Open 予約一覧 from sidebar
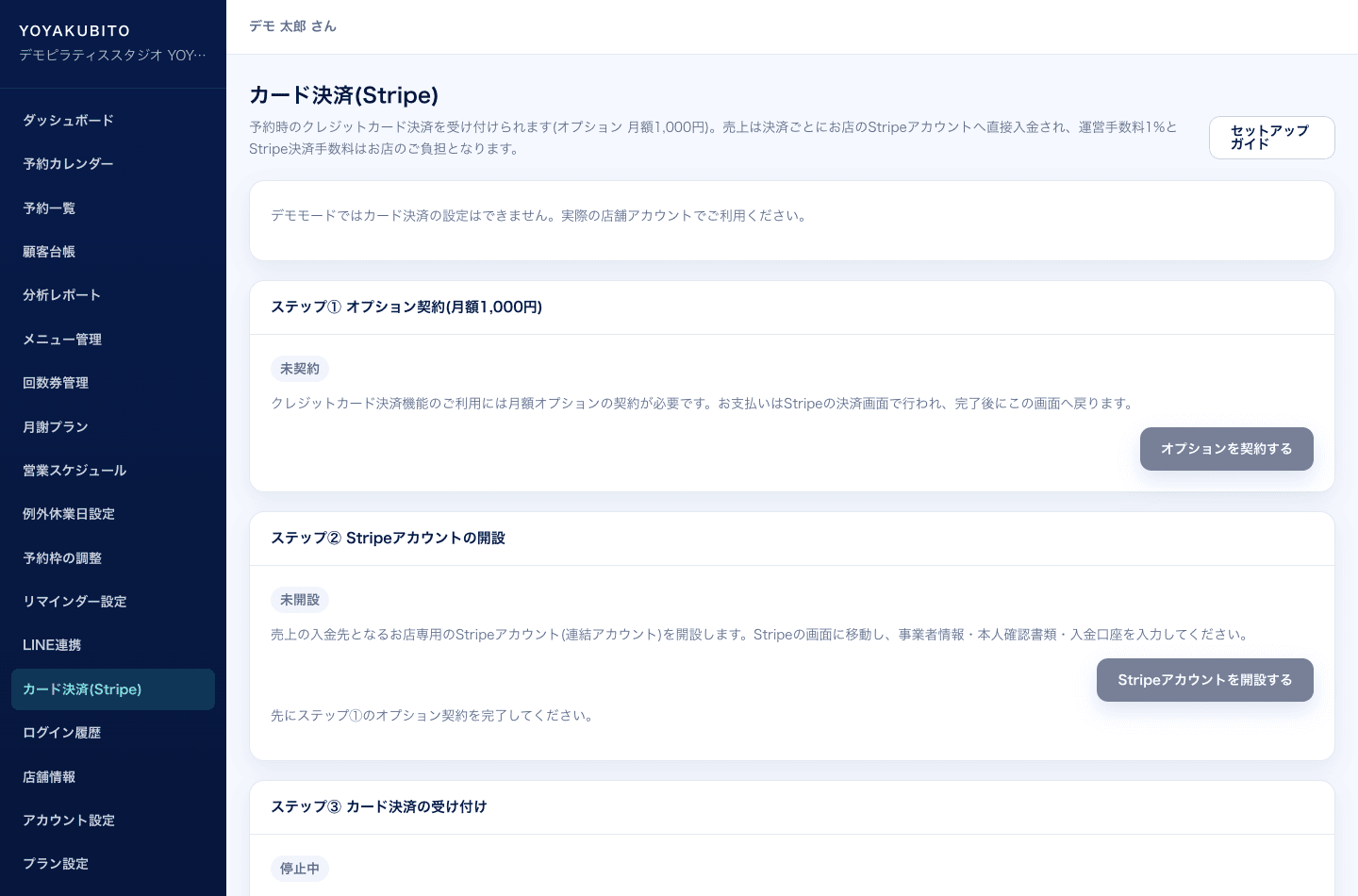 point(113,208)
